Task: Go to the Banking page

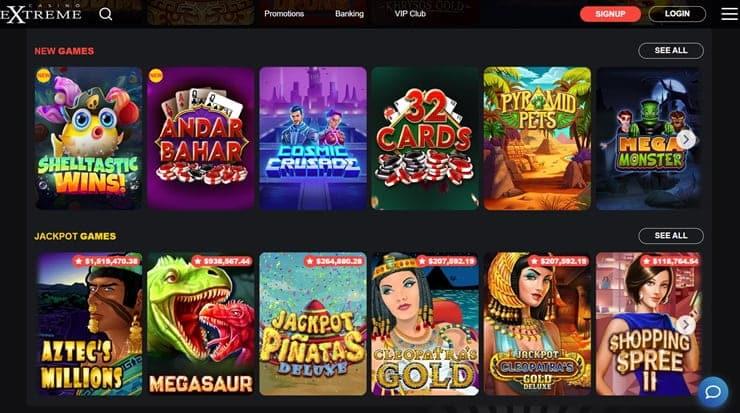Action: coord(349,14)
